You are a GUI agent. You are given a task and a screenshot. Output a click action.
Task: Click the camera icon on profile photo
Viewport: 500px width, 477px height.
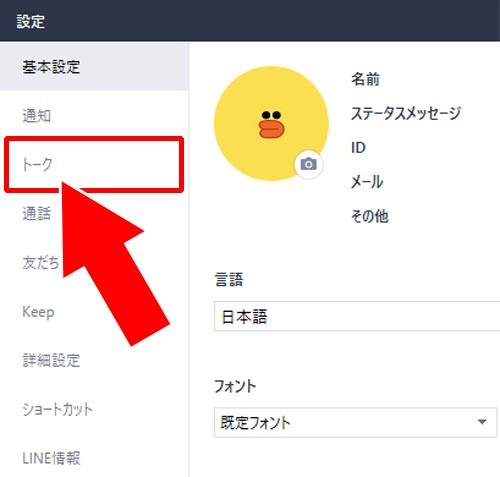coord(309,164)
